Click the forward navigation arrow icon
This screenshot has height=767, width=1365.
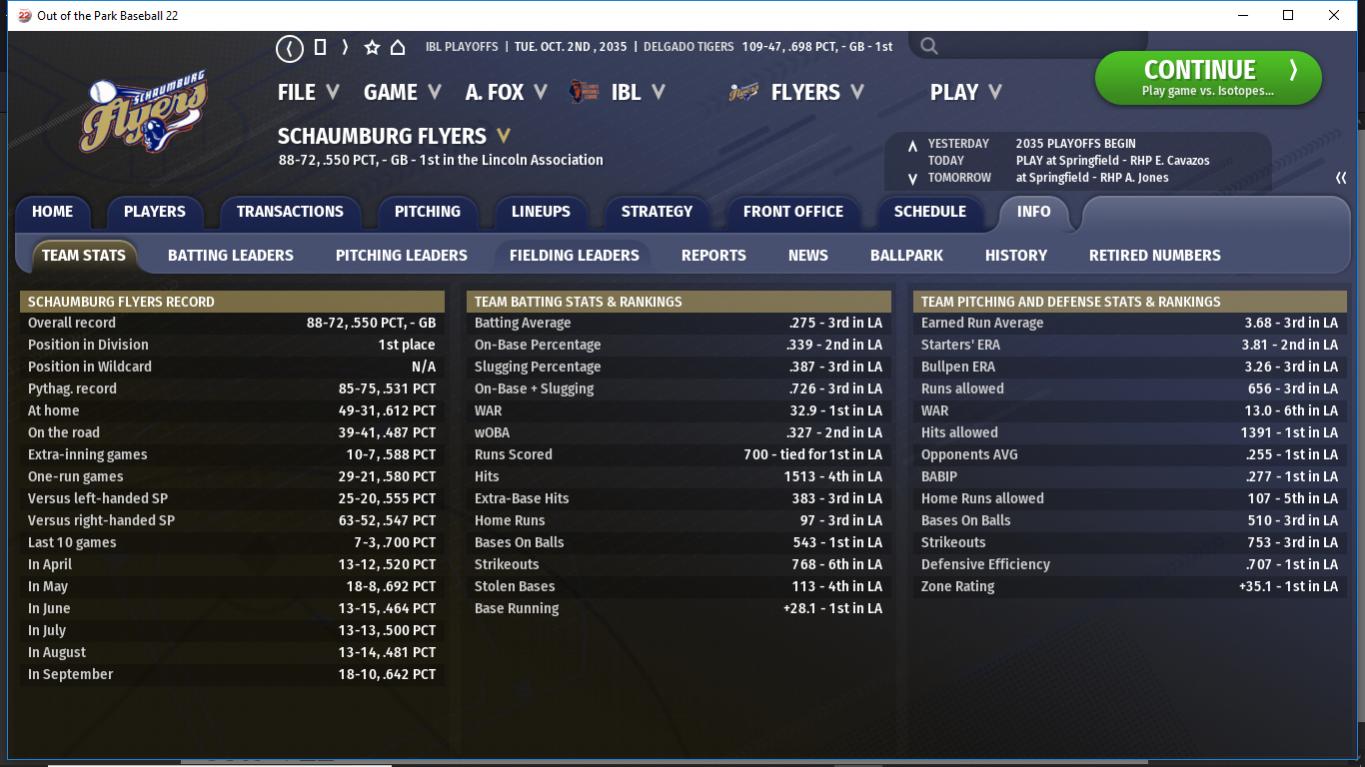click(x=345, y=47)
